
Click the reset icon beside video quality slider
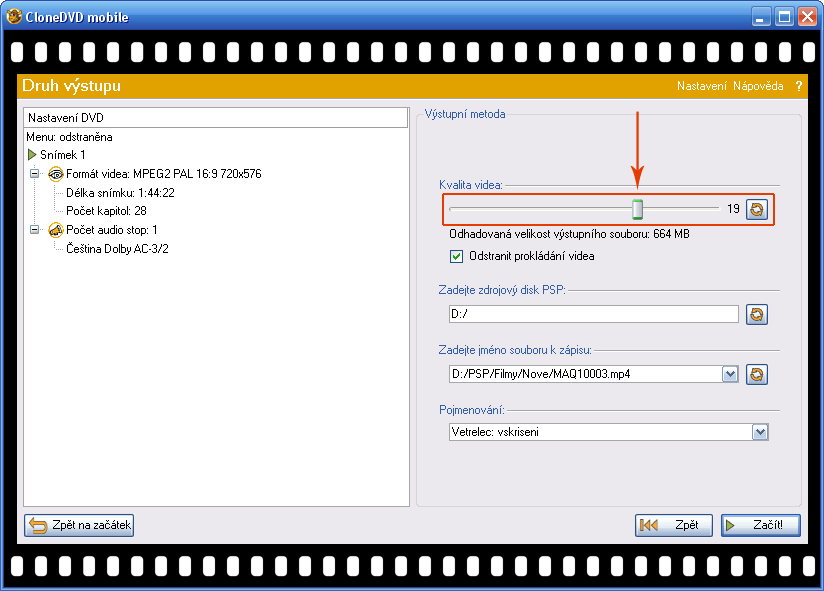point(757,210)
